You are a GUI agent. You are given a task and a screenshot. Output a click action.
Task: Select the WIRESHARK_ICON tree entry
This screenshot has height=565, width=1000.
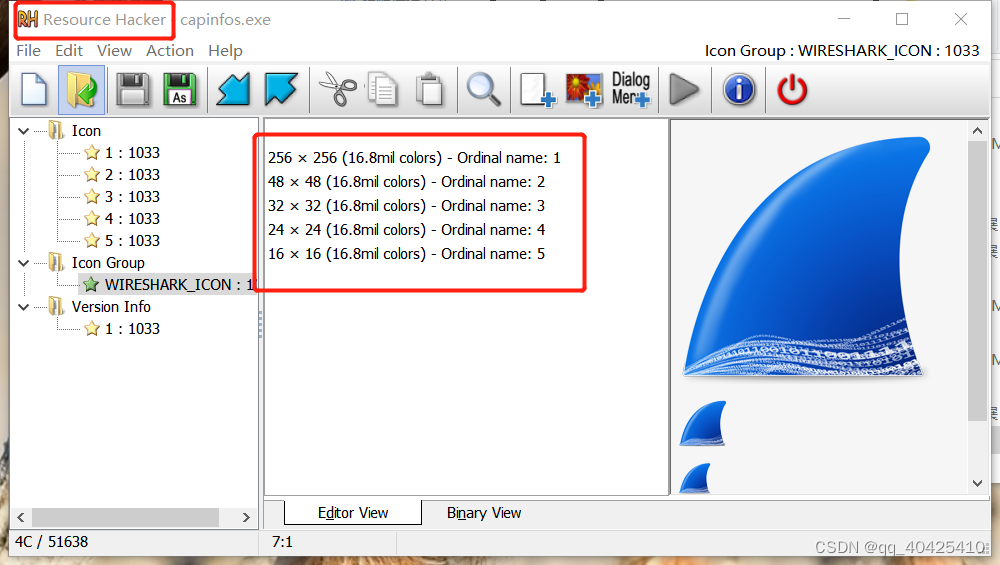(x=167, y=284)
